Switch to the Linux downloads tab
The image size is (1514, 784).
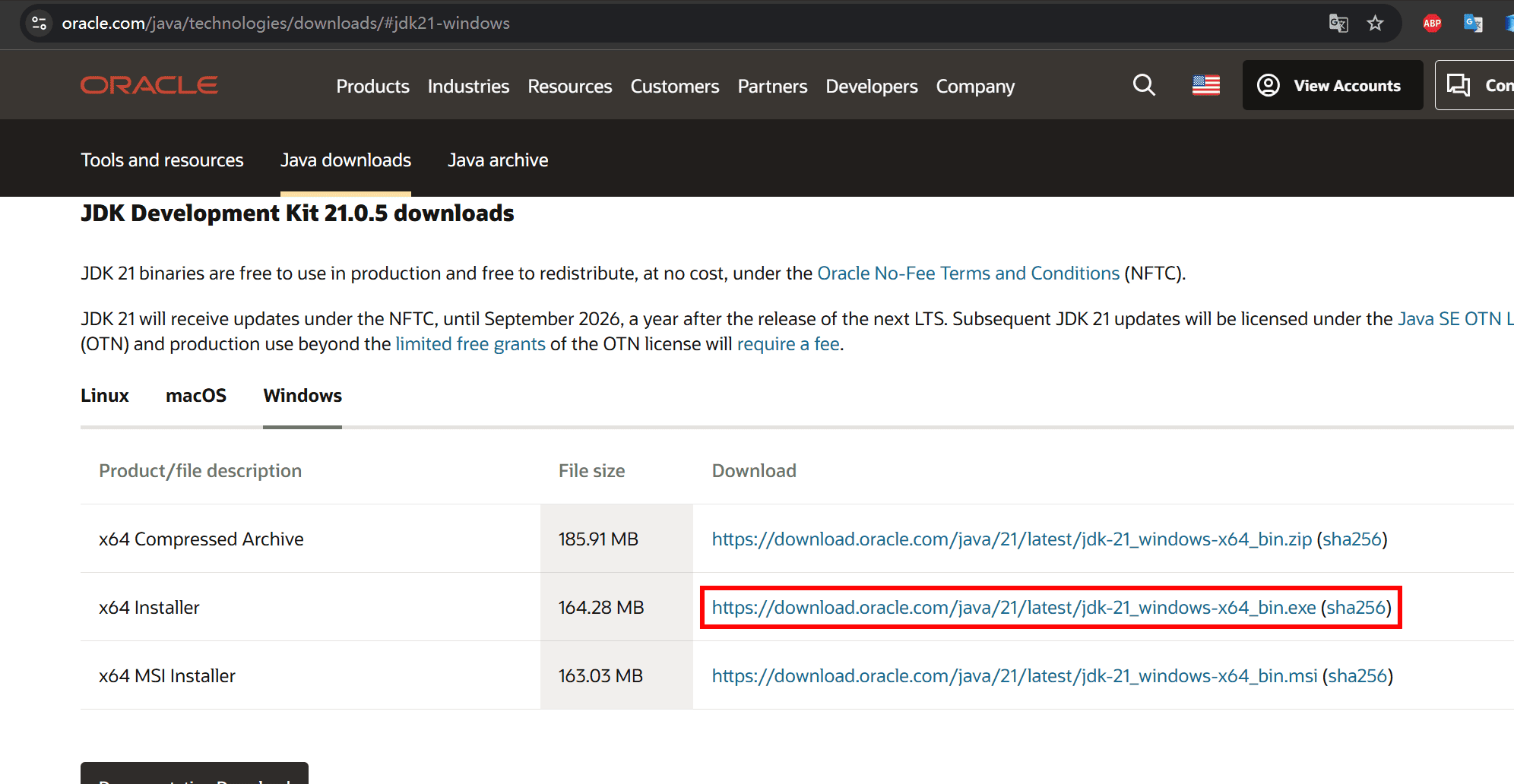(x=105, y=396)
